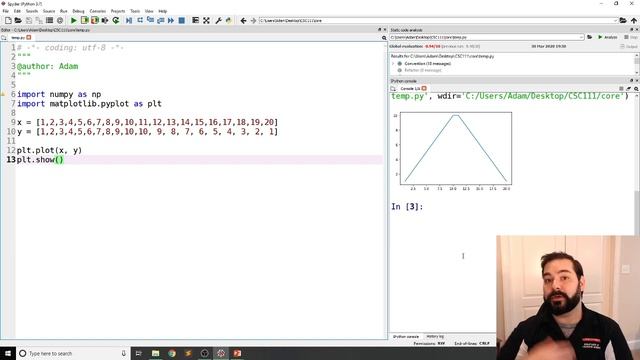Image resolution: width=640 pixels, height=360 pixels.
Task: Close the temp.py editor tab
Action: coord(29,38)
